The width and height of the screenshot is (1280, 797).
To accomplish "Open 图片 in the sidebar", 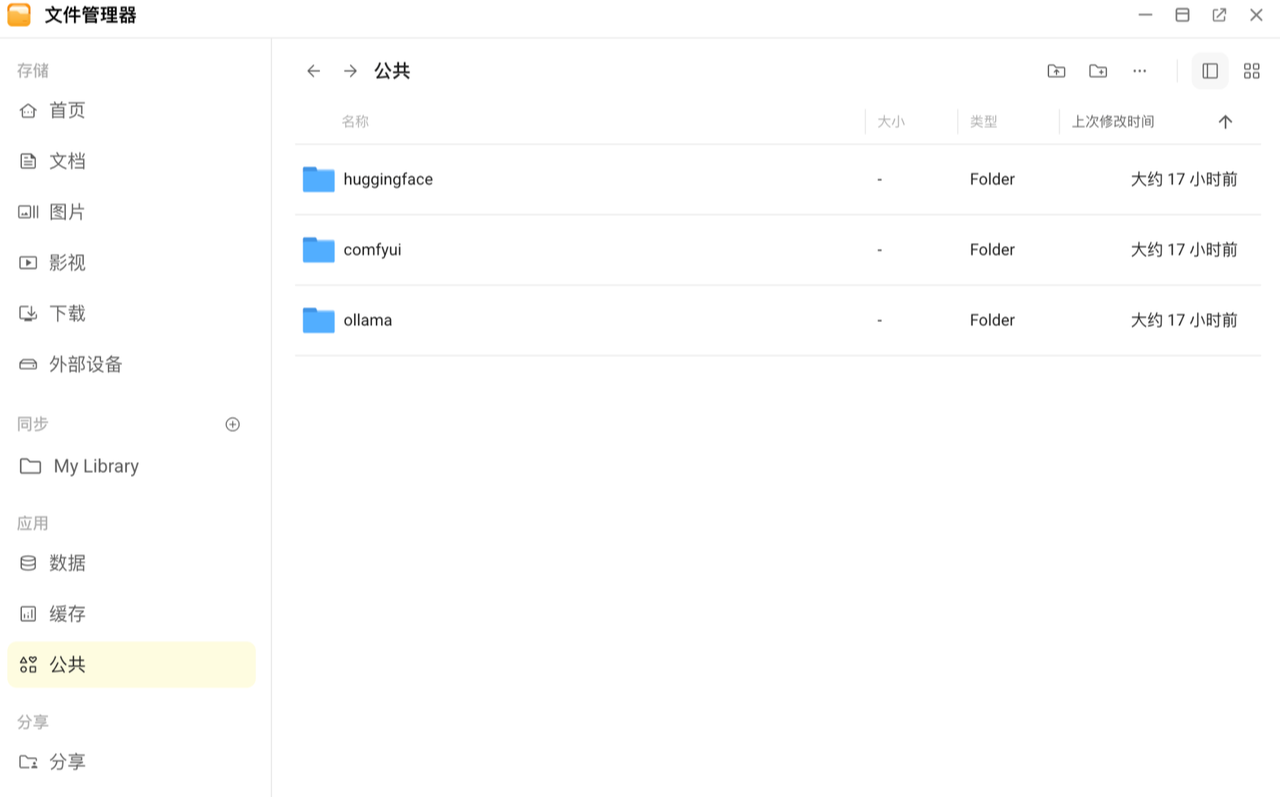I will 131,212.
